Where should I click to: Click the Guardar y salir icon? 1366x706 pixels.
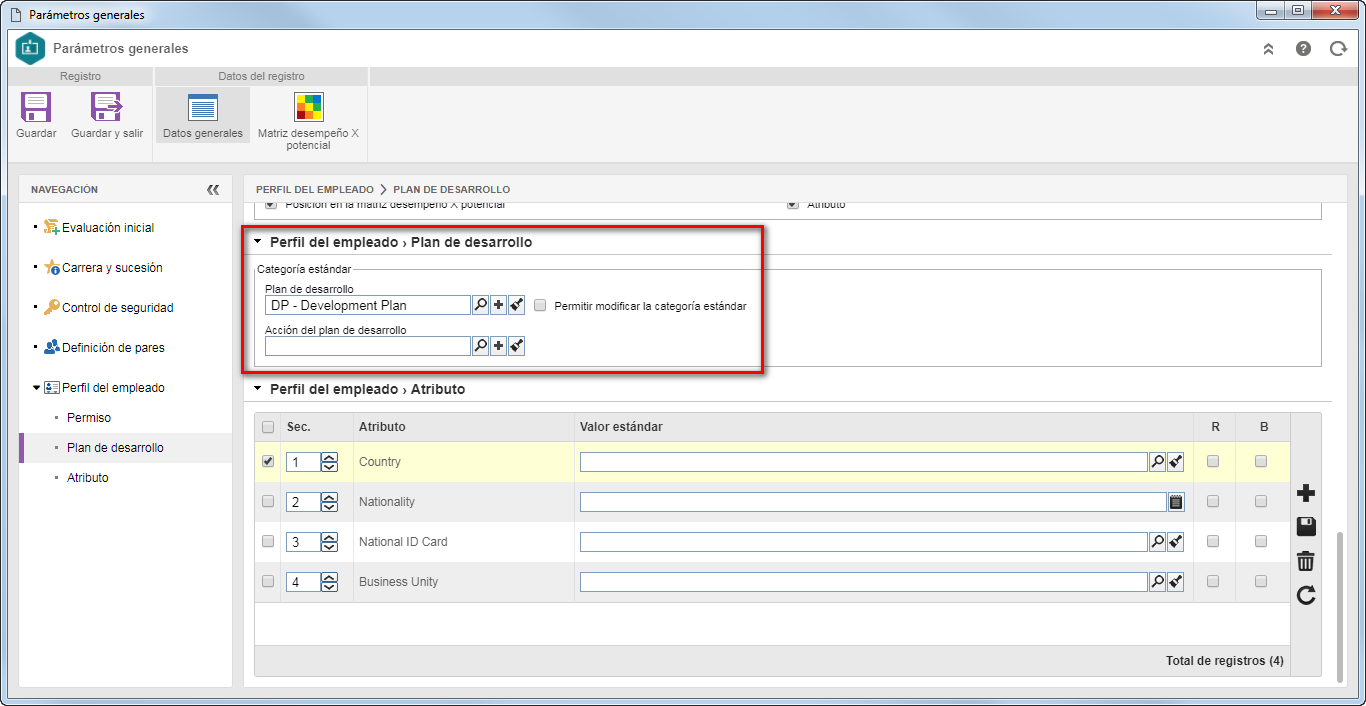tap(106, 107)
